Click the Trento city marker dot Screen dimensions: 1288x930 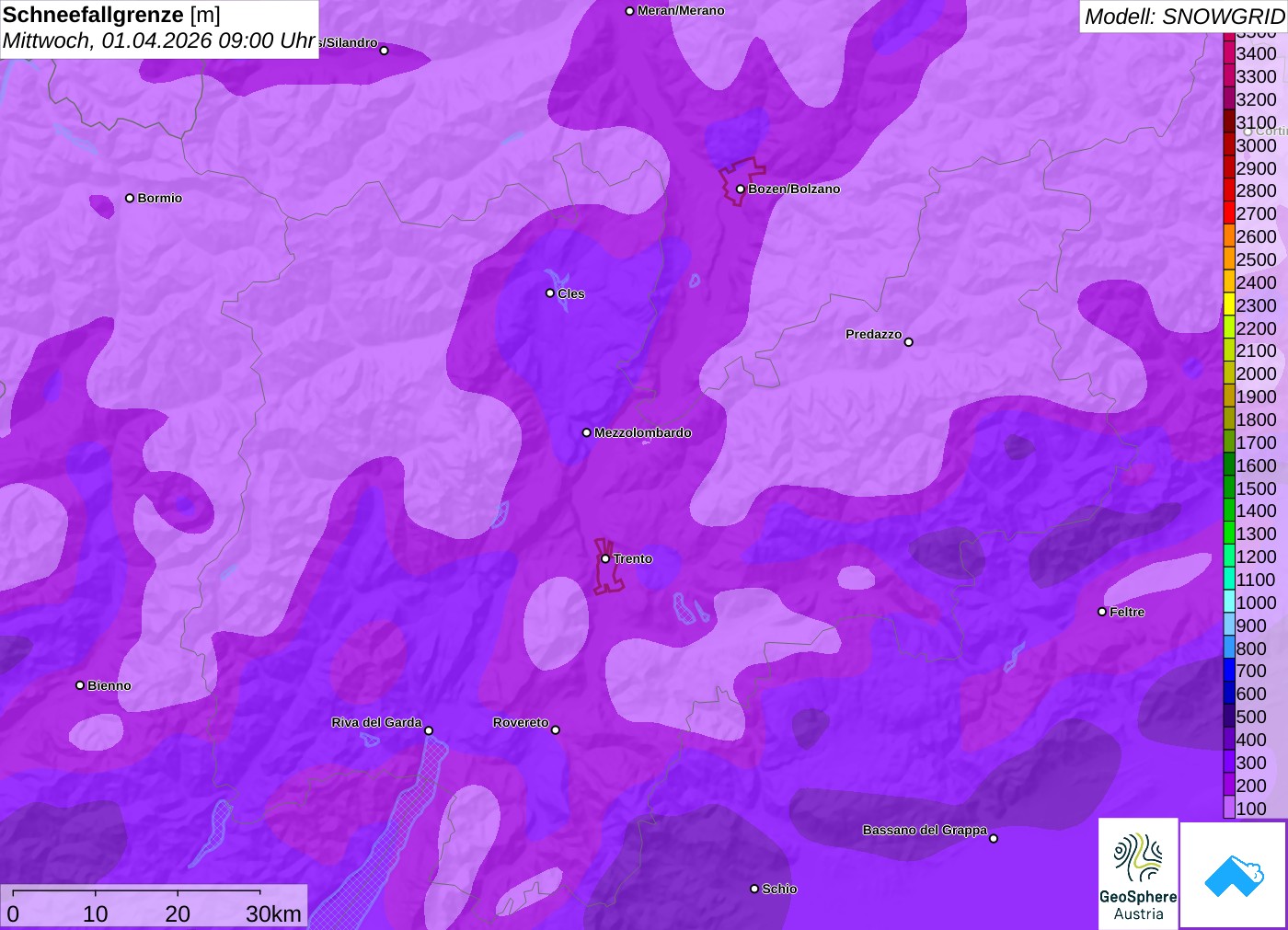[x=605, y=558]
